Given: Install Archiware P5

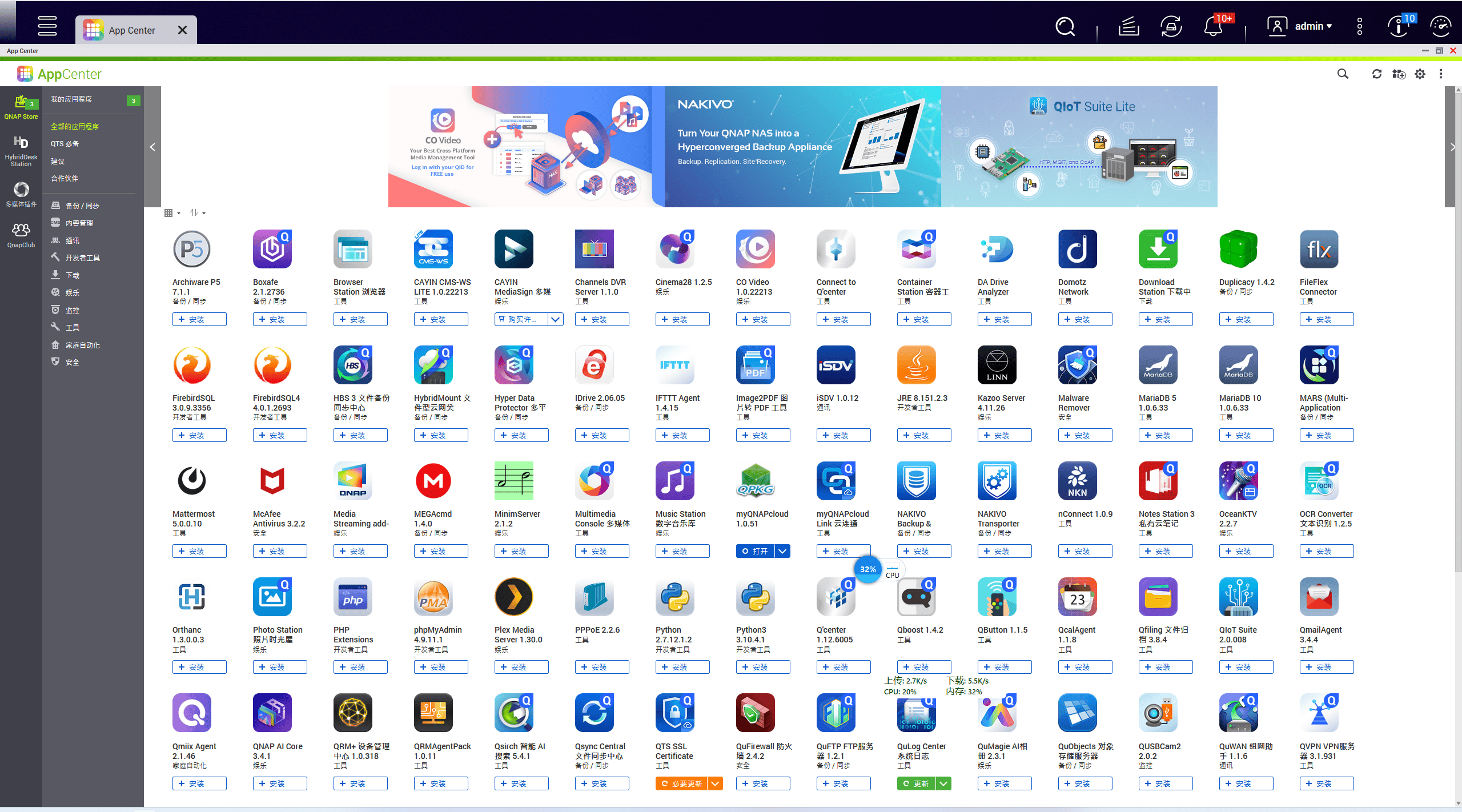Looking at the screenshot, I should point(199,319).
